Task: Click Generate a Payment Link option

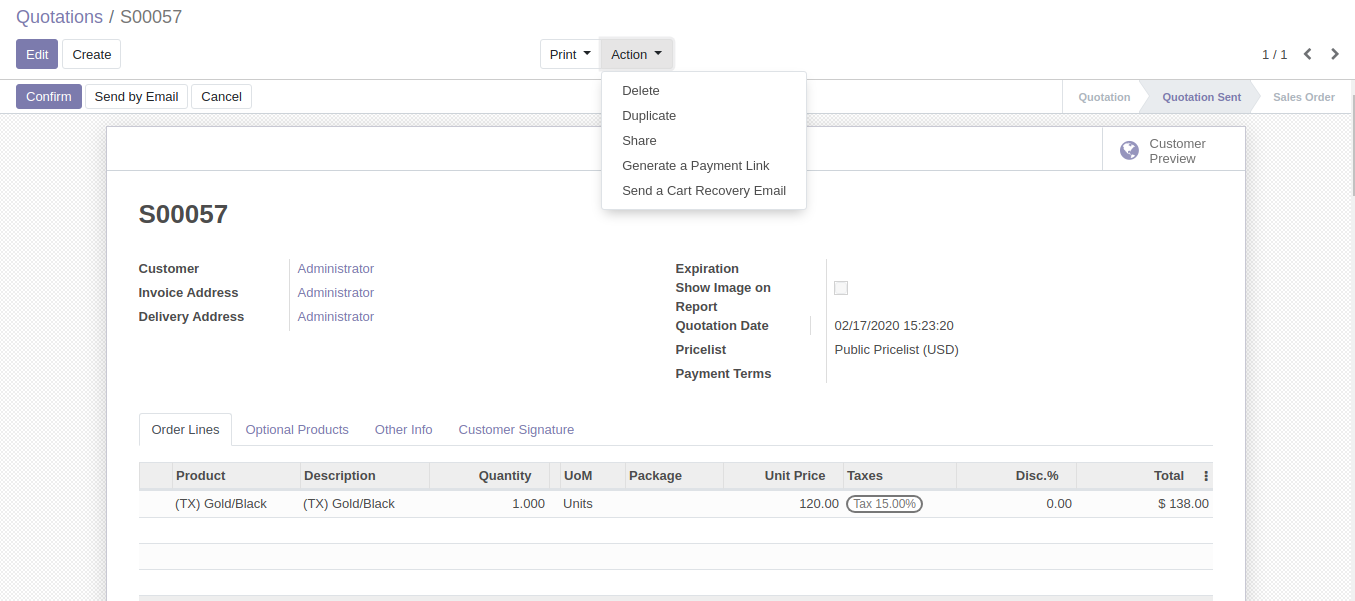Action: 695,165
